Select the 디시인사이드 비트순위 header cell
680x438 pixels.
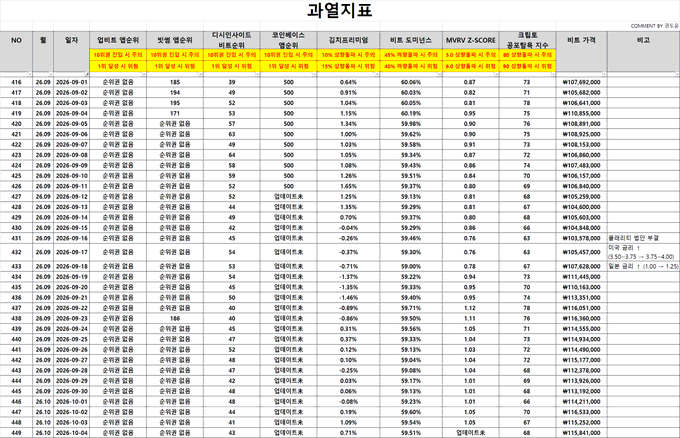click(232, 40)
